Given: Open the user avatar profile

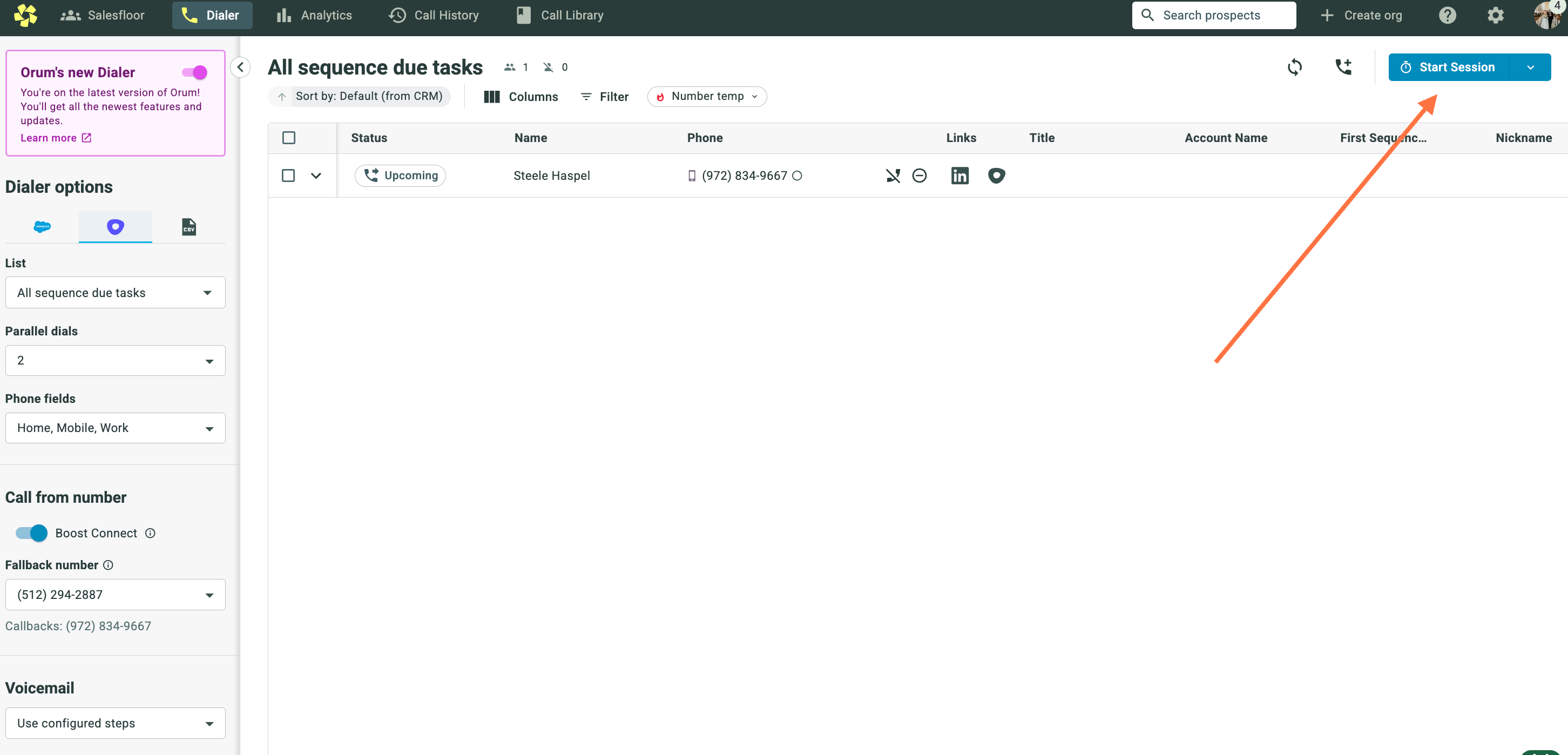Looking at the screenshot, I should (x=1549, y=15).
